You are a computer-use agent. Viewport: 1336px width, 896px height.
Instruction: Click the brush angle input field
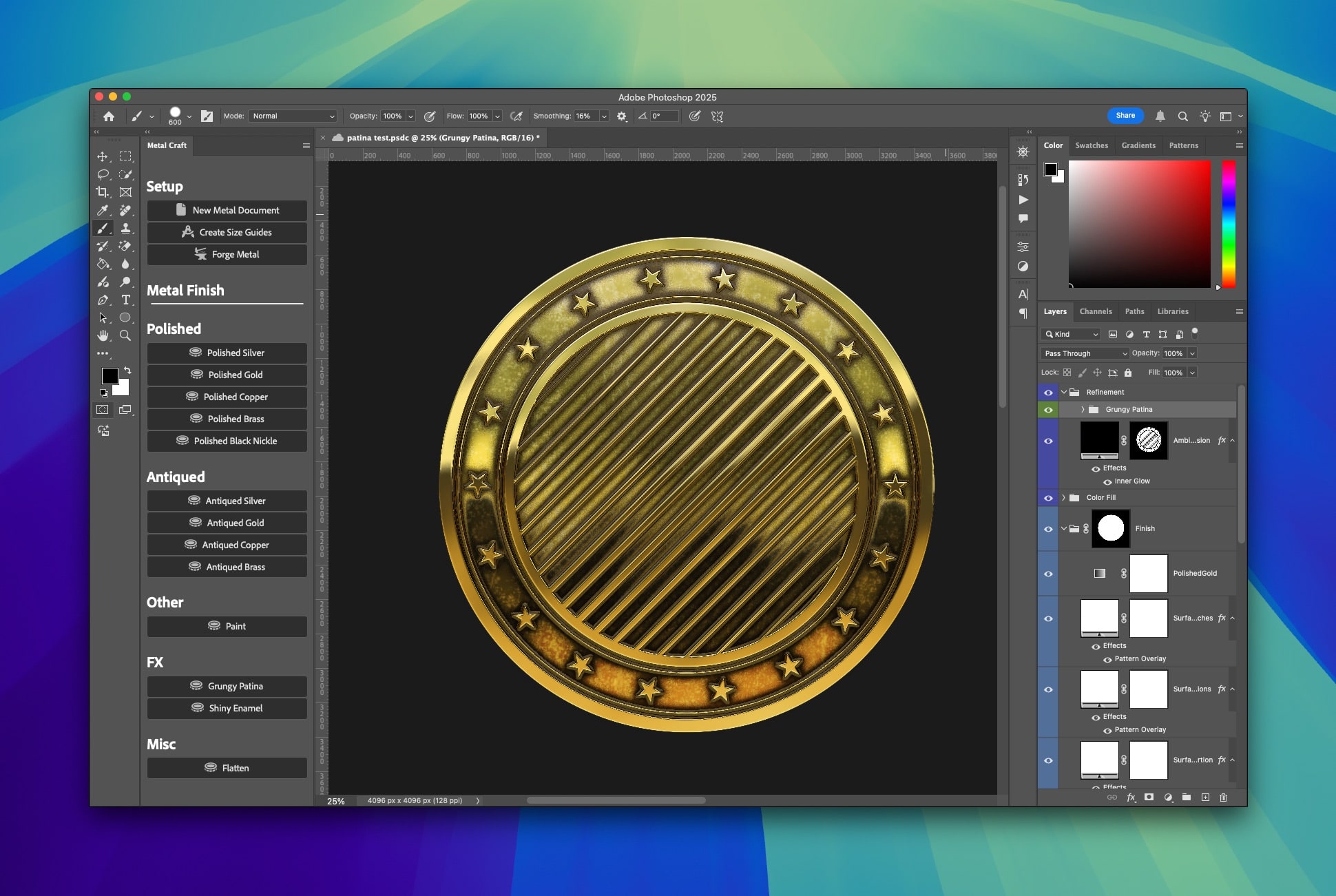click(664, 116)
